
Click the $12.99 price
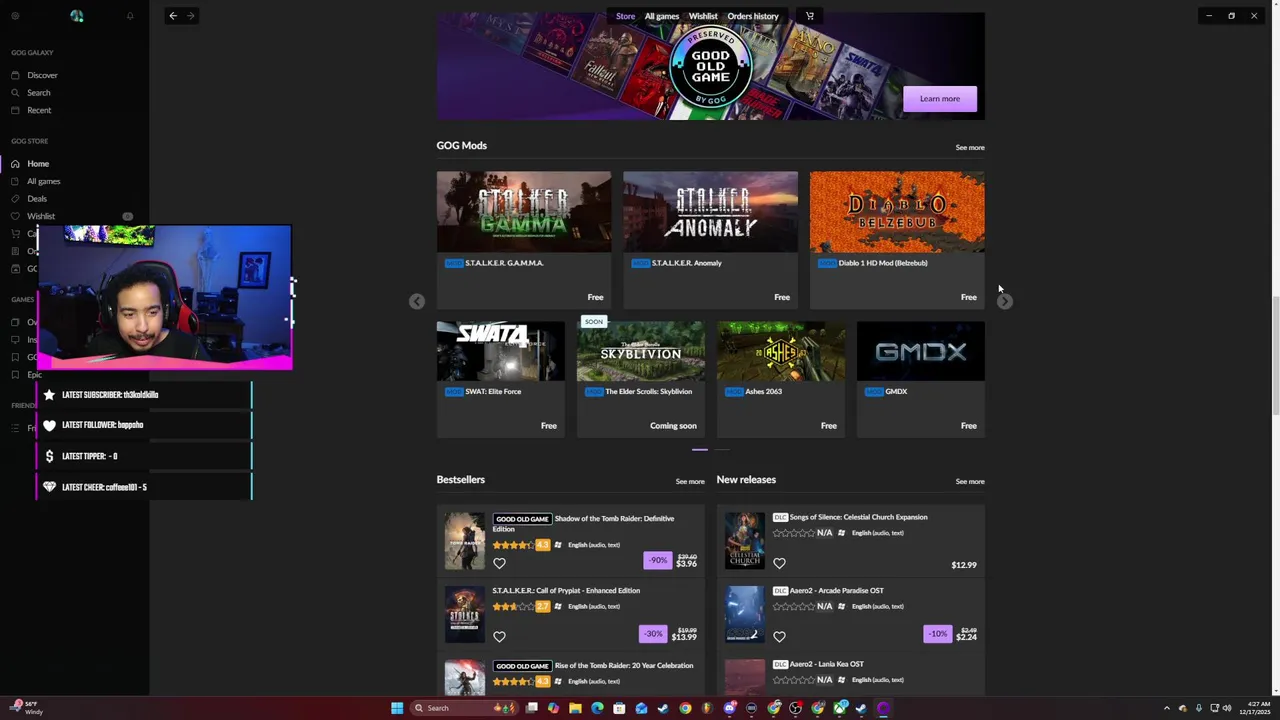click(x=964, y=565)
